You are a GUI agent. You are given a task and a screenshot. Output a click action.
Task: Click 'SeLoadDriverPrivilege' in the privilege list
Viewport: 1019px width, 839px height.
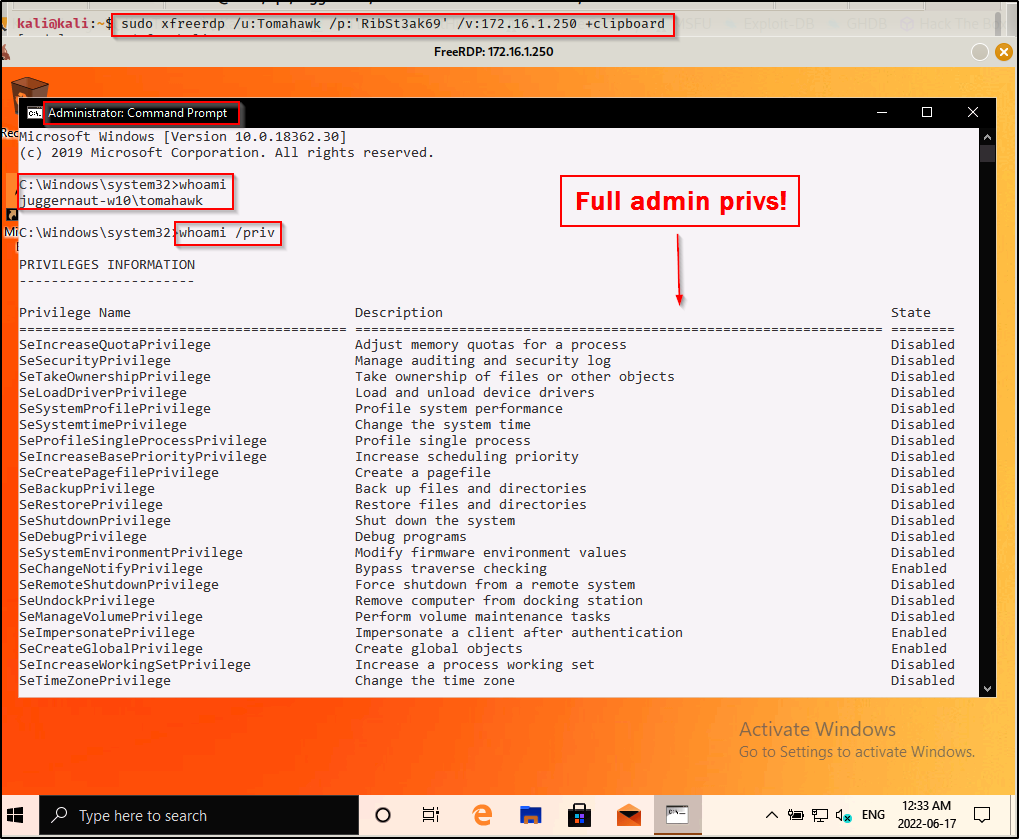[103, 393]
